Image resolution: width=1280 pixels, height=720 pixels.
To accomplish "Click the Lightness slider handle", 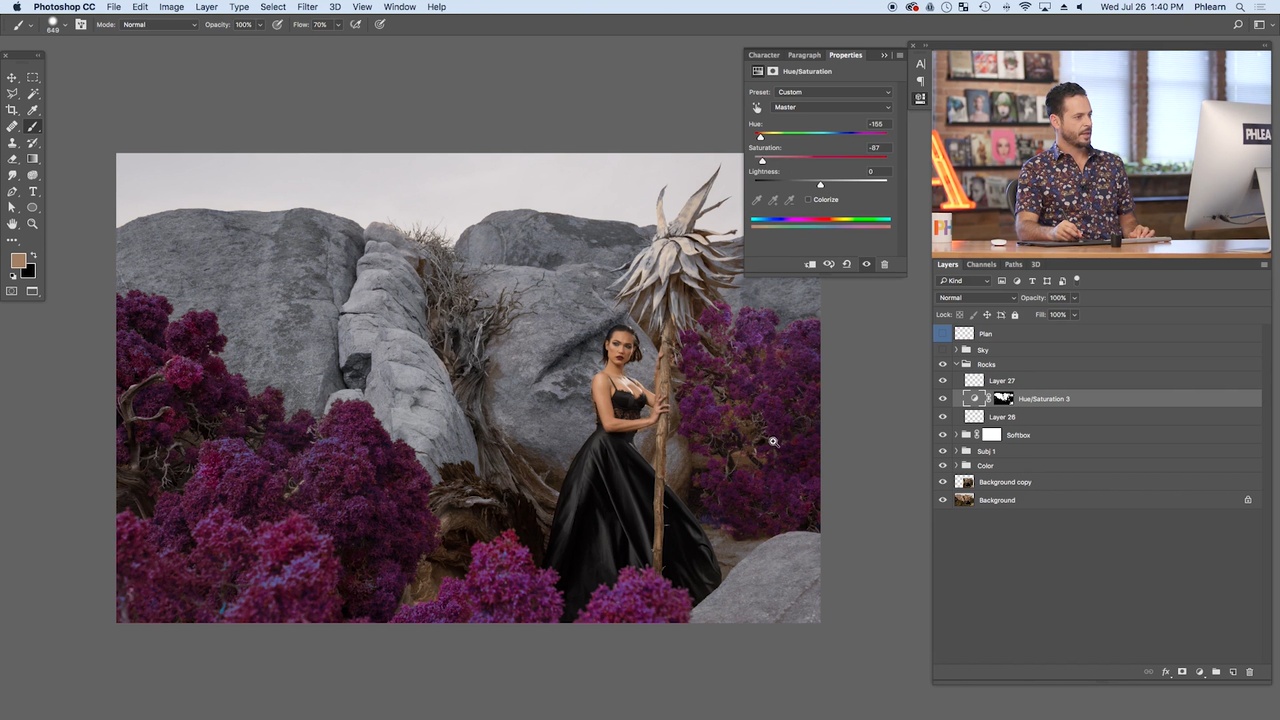I will pos(820,185).
